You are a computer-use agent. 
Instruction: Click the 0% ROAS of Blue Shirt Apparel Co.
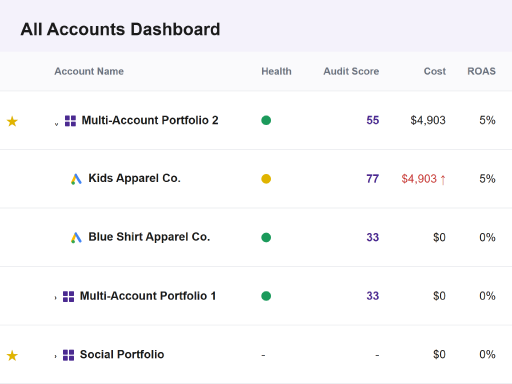487,237
